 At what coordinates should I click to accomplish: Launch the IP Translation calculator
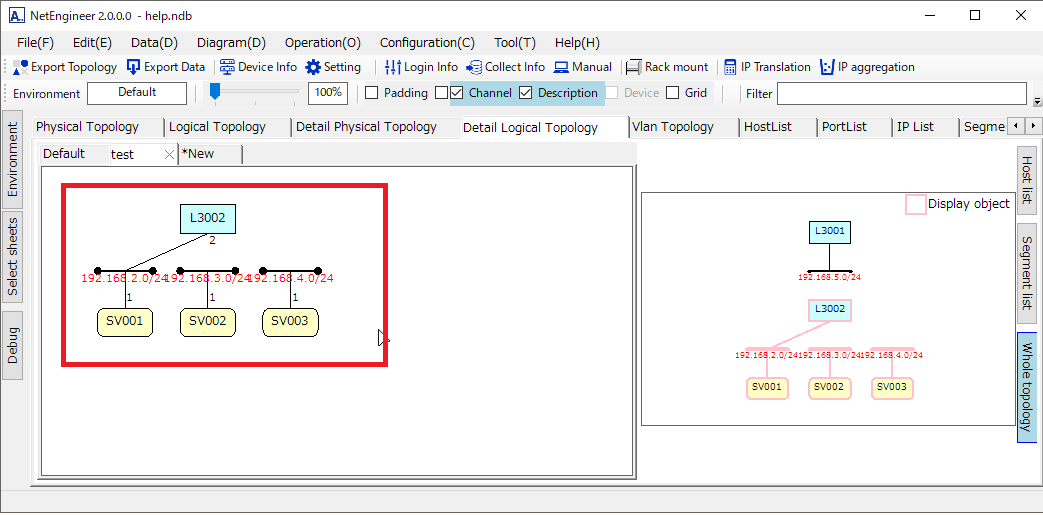[730, 67]
